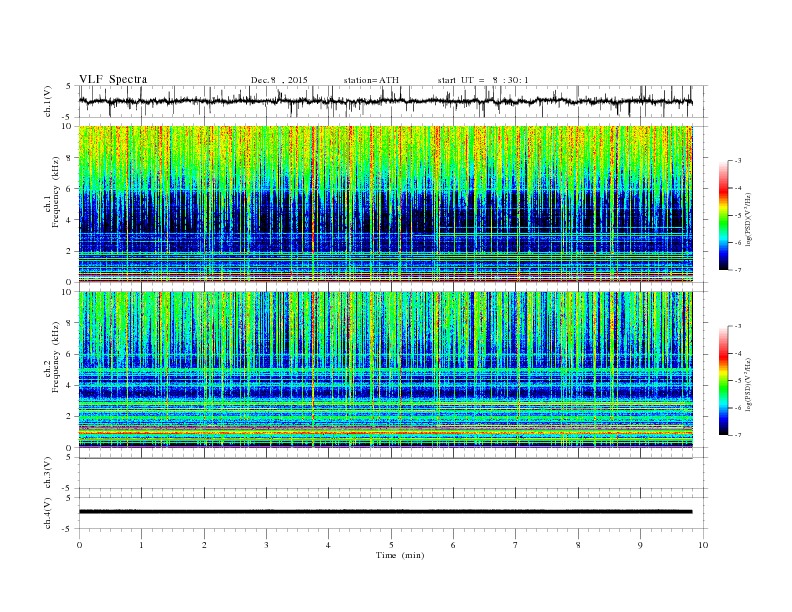
Task: Click the "8" kHz tick of ch.2 spectrogram
Action: (70, 323)
